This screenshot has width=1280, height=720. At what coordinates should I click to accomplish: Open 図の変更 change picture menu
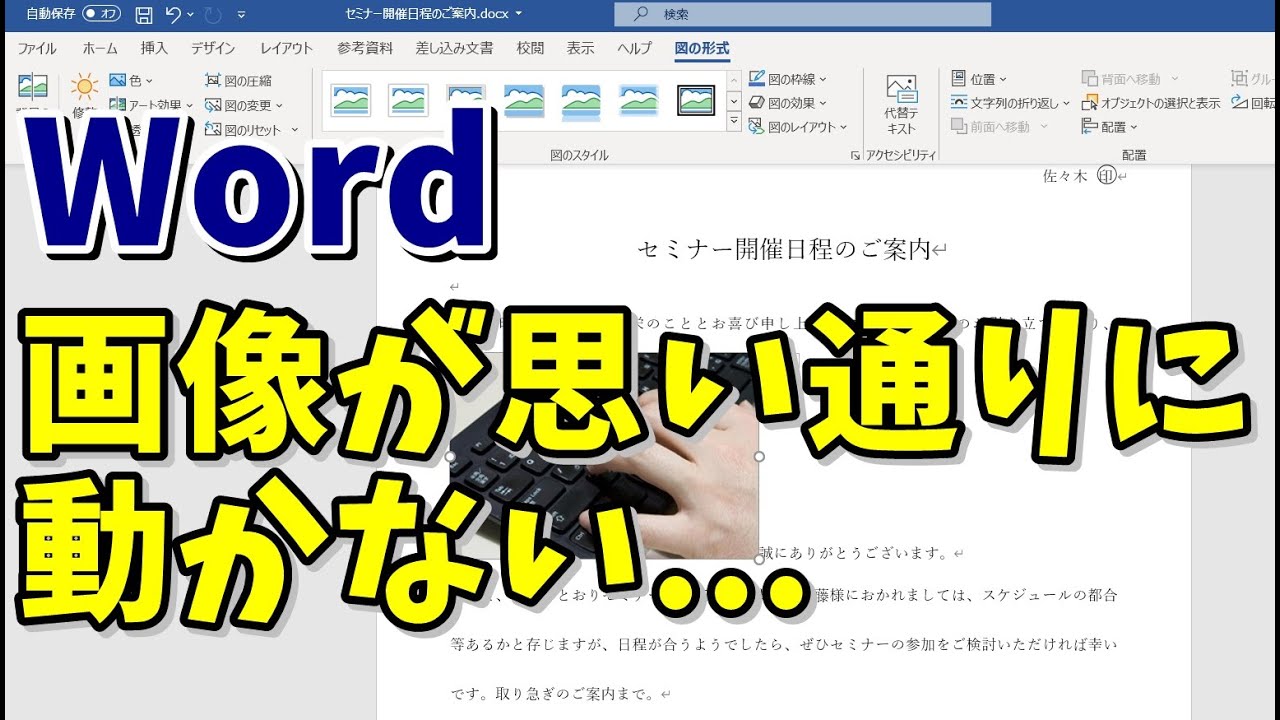point(244,105)
